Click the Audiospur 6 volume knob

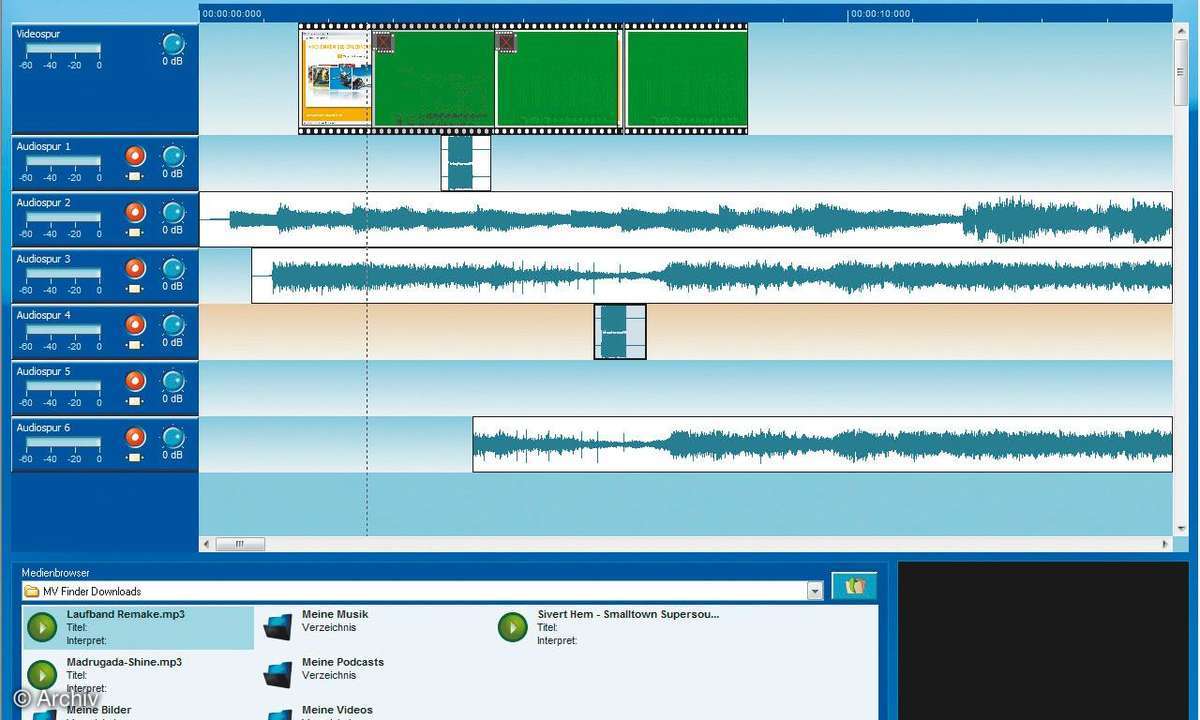click(x=173, y=437)
